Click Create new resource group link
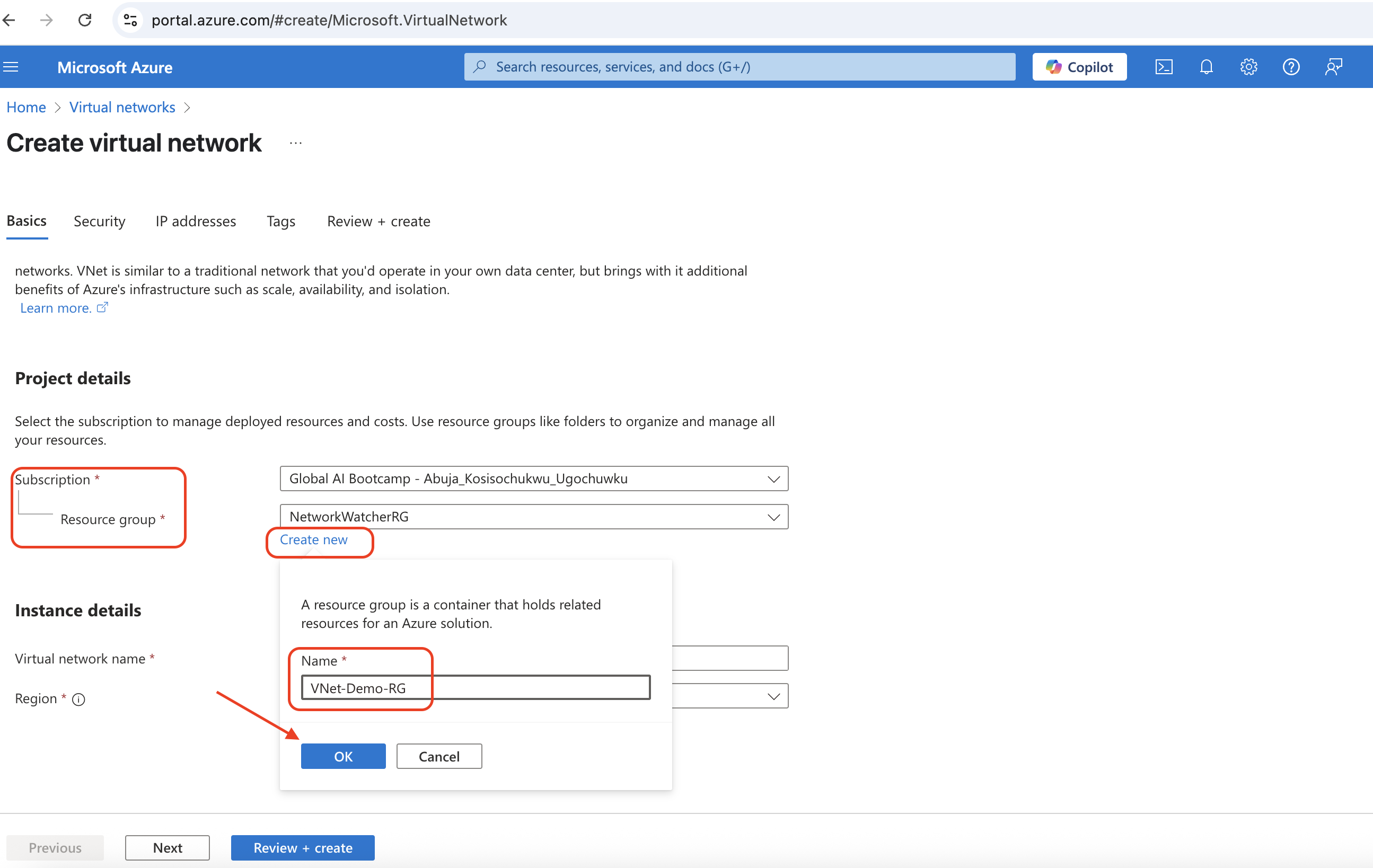 click(314, 540)
